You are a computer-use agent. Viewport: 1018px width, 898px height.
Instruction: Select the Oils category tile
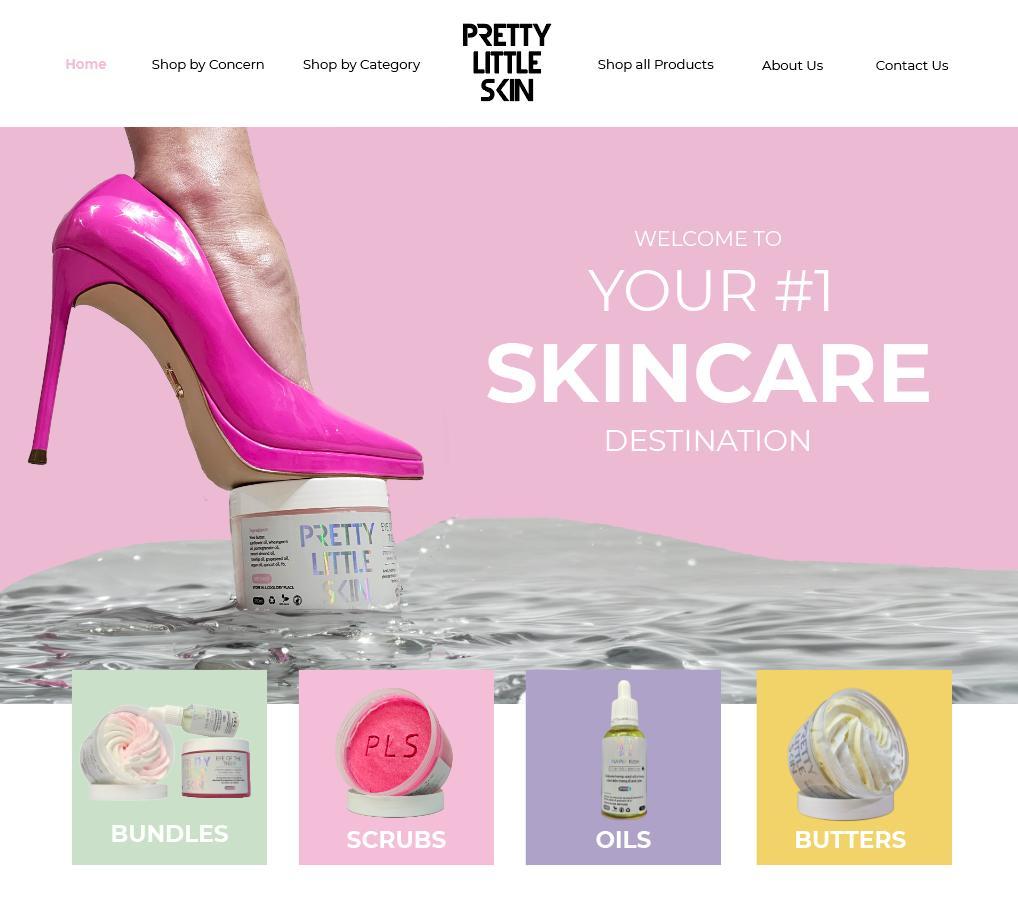[x=623, y=767]
